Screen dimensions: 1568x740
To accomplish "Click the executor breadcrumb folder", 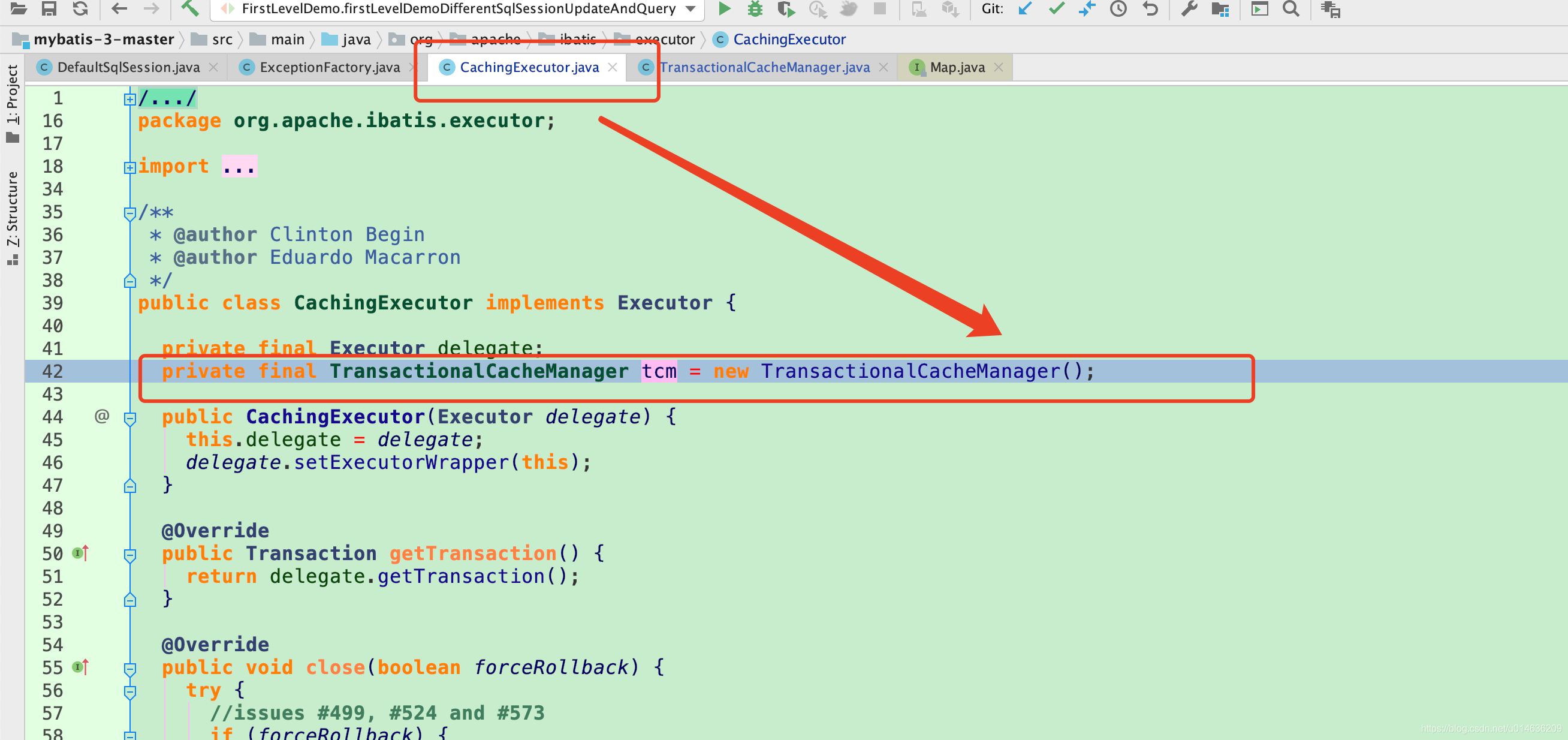I will pyautogui.click(x=655, y=40).
